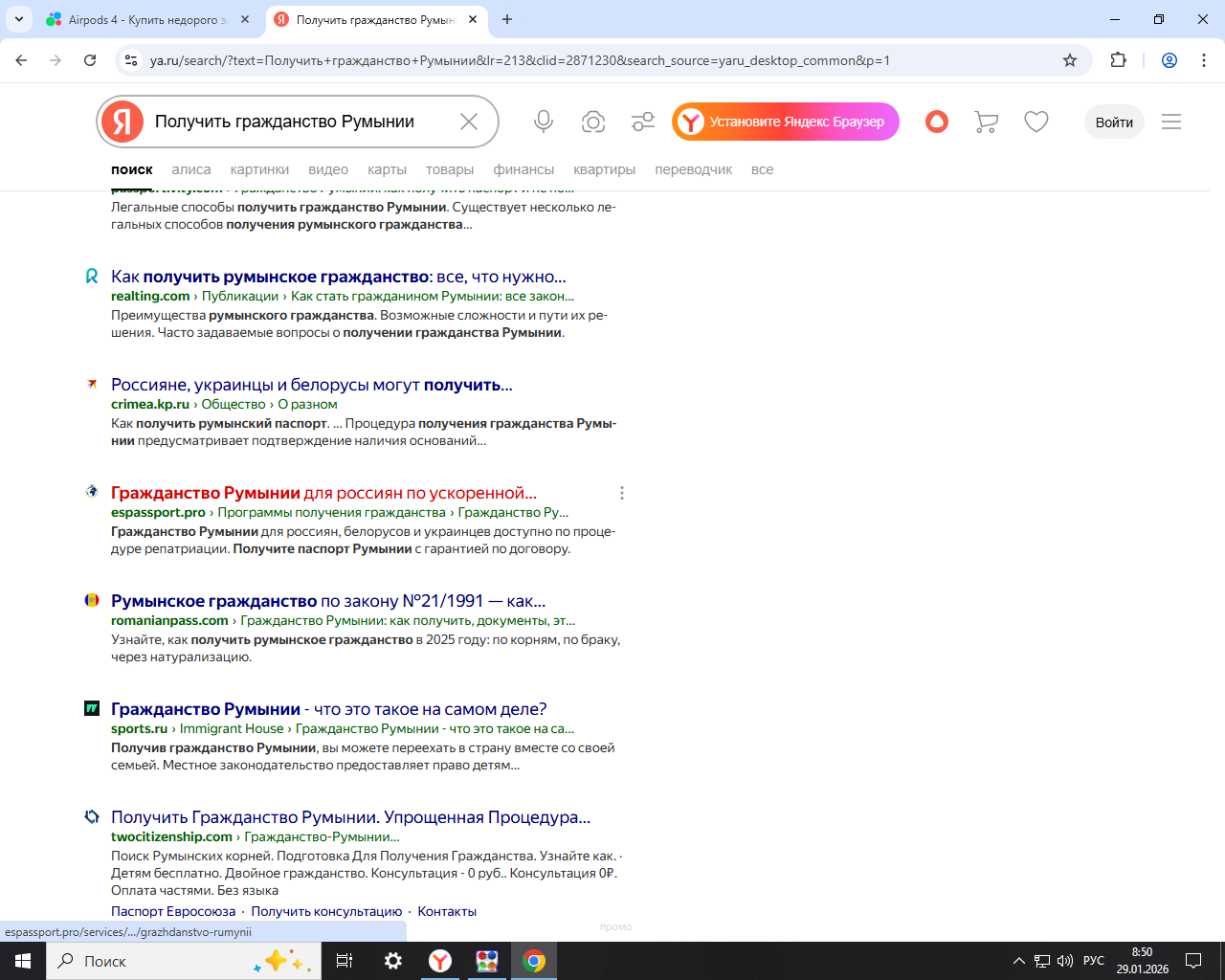Clear the search query with X
The width and height of the screenshot is (1225, 980).
[469, 122]
